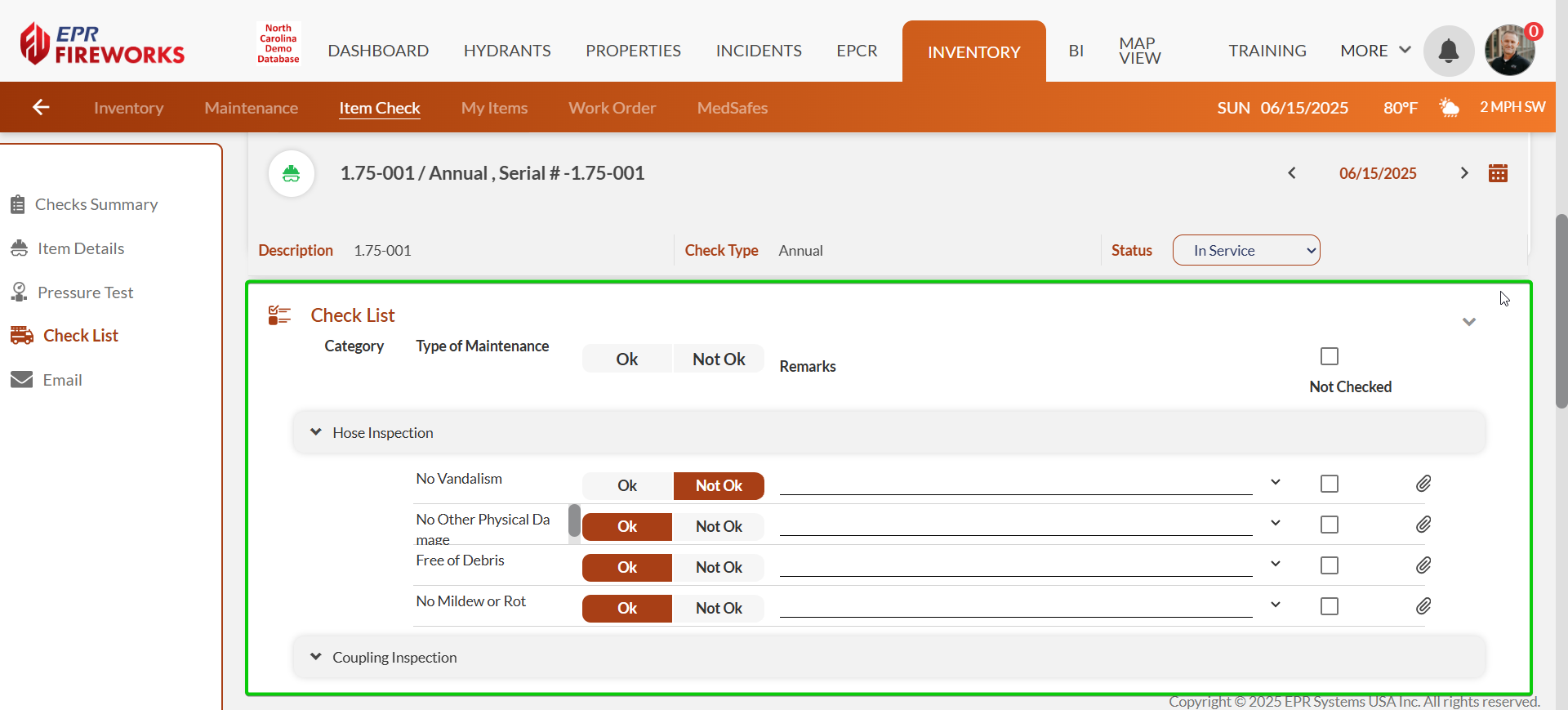The height and width of the screenshot is (710, 1568).
Task: Click the notification bell icon
Action: click(1448, 51)
